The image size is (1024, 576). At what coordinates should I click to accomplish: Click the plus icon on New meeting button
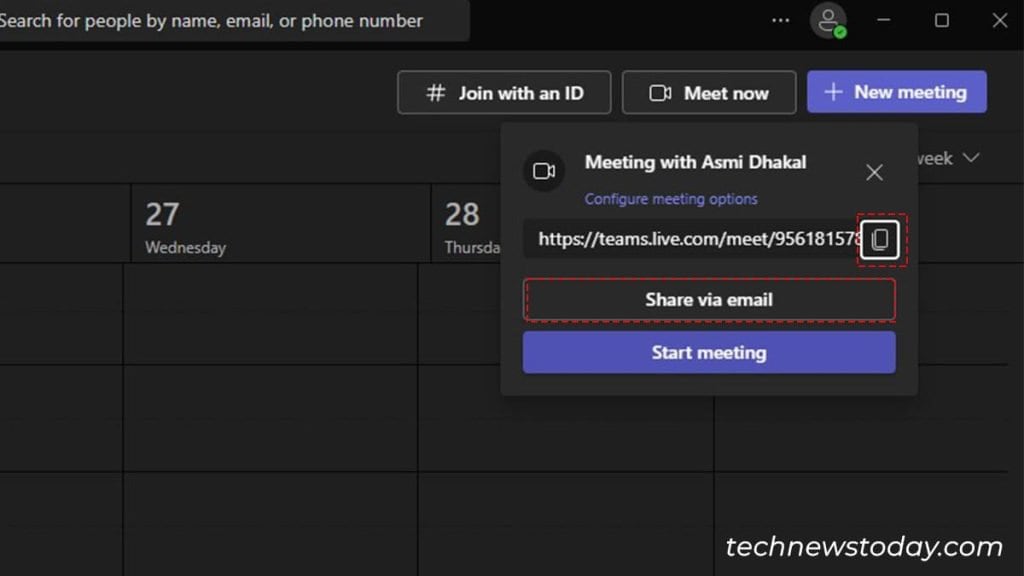[x=832, y=91]
